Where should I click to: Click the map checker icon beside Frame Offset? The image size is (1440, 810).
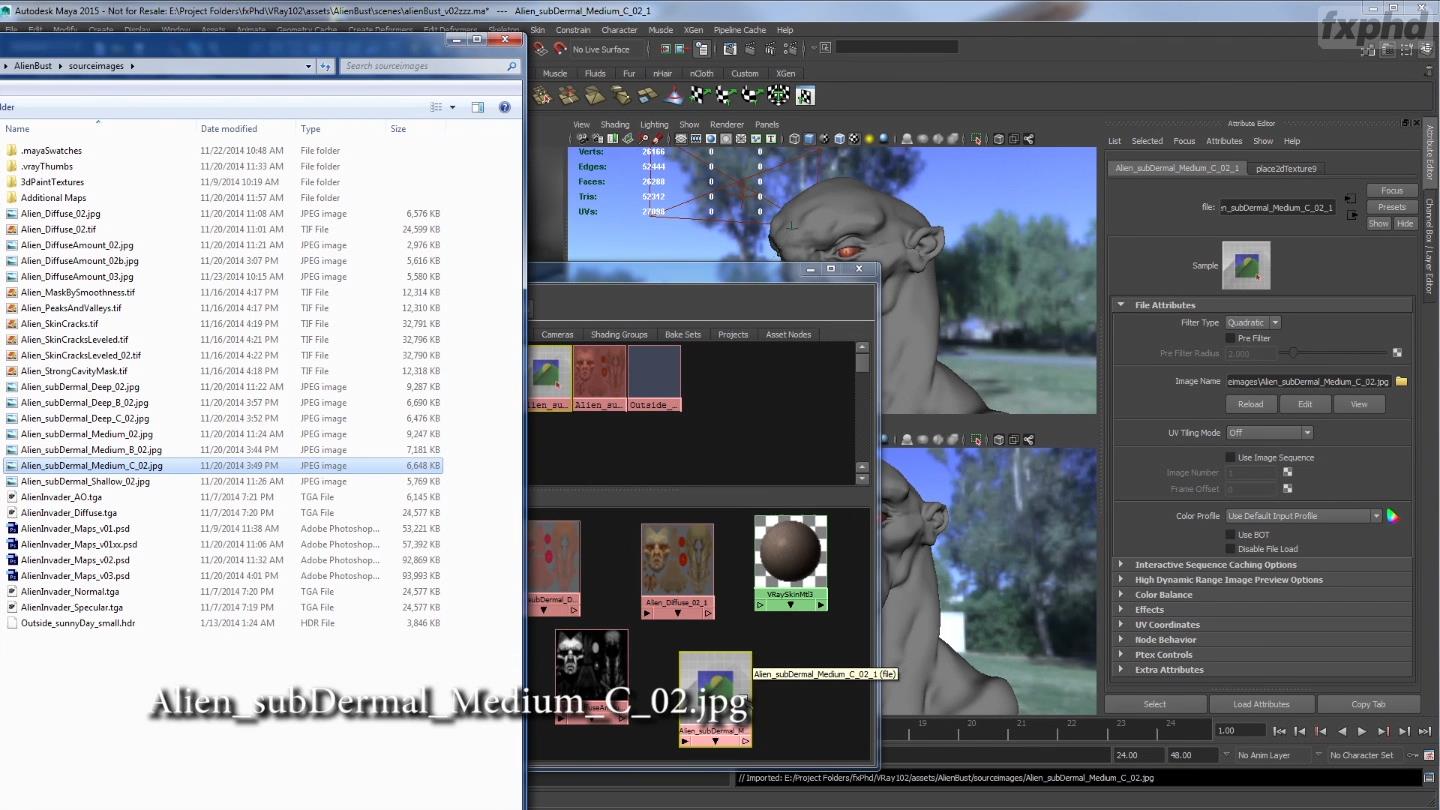[1287, 488]
